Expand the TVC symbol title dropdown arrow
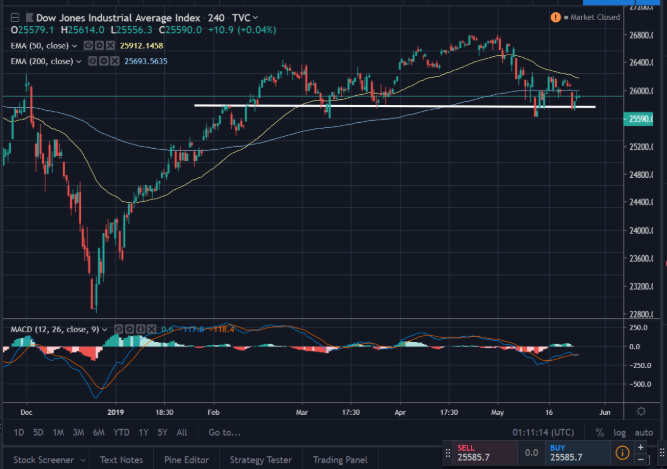Viewport: 667px width, 469px height. 256,18
